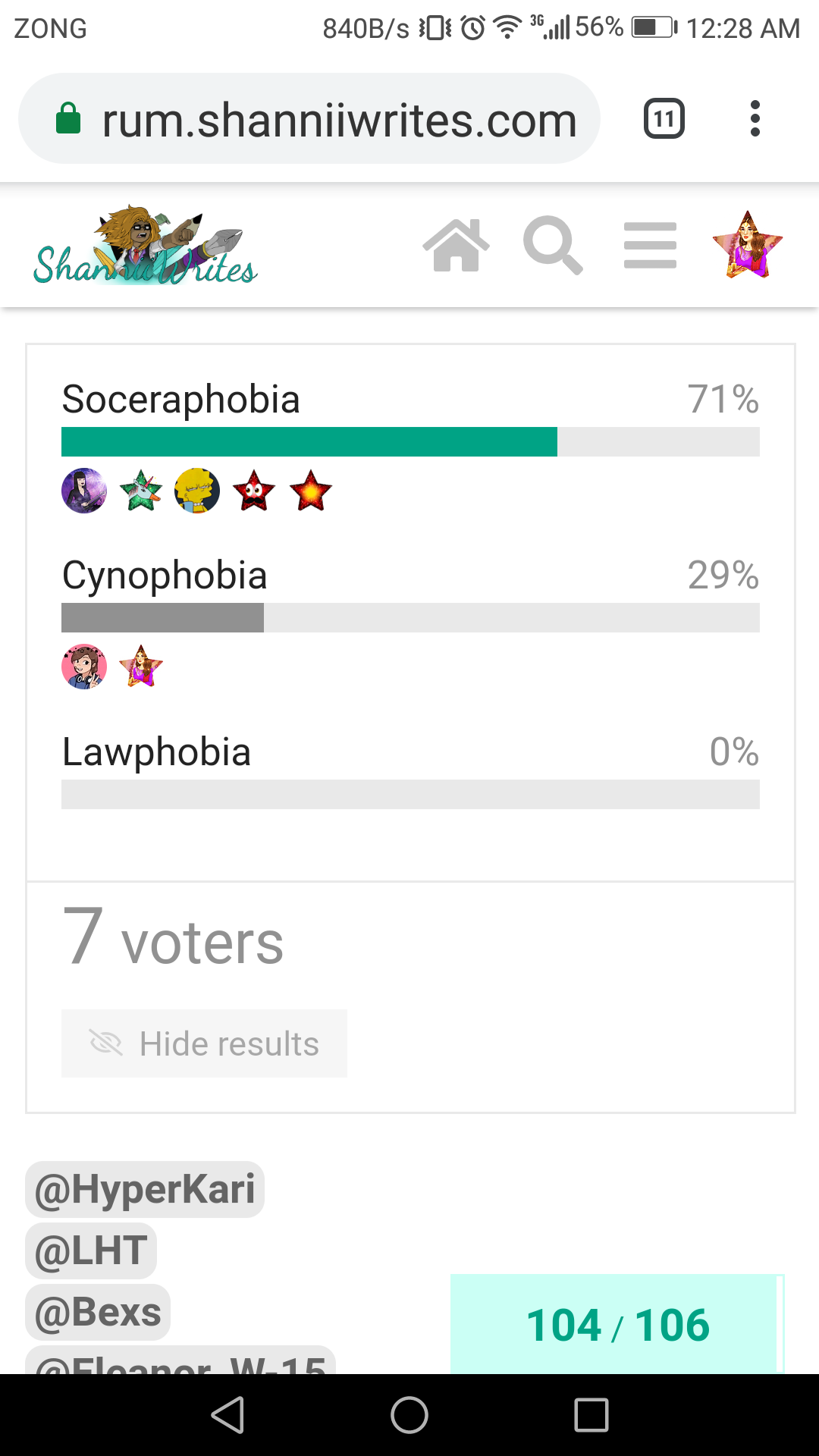Open the @HyperKari mention
Viewport: 819px width, 1456px height.
[145, 1189]
